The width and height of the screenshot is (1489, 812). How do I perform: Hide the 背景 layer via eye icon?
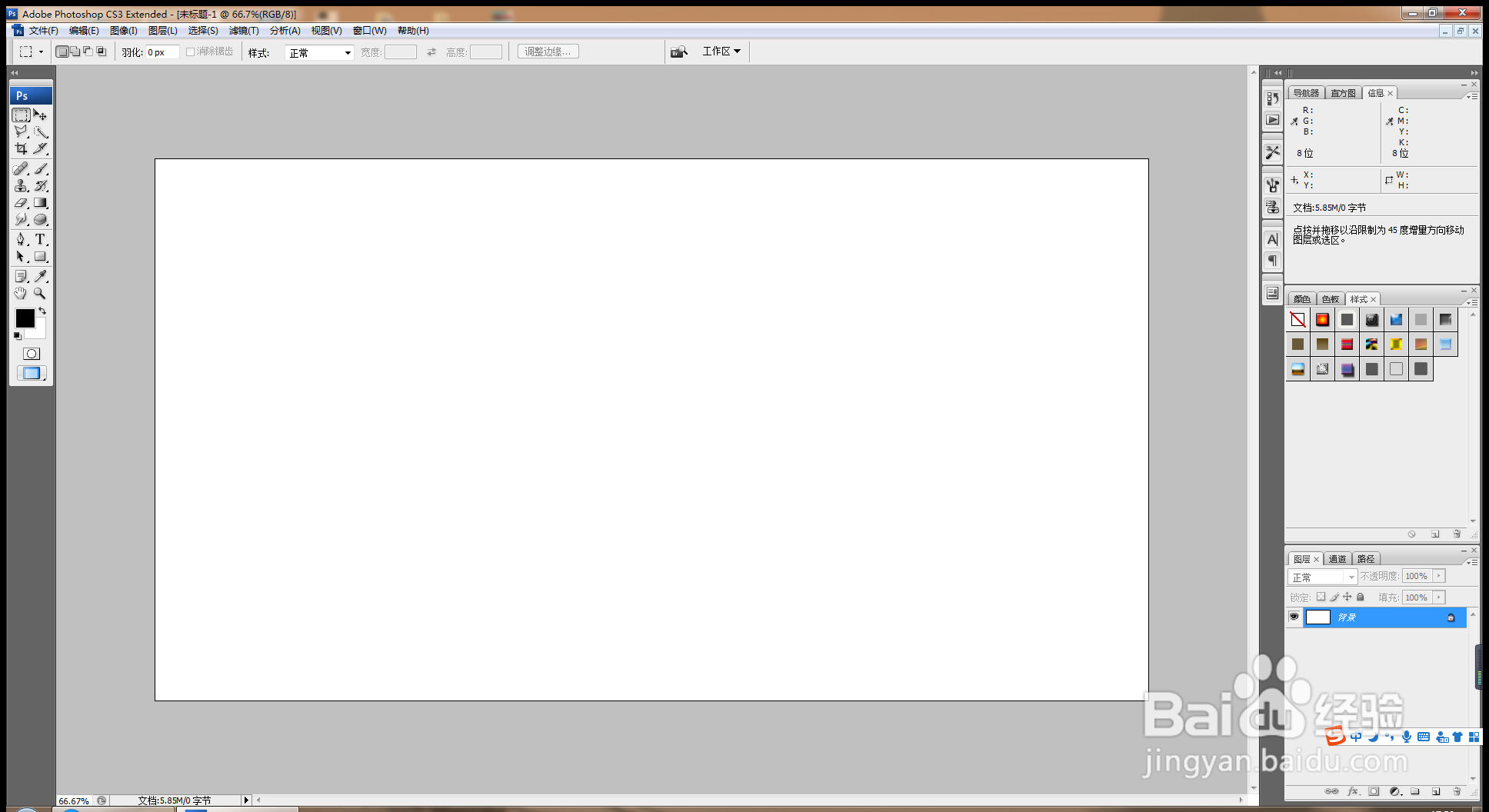coord(1294,617)
